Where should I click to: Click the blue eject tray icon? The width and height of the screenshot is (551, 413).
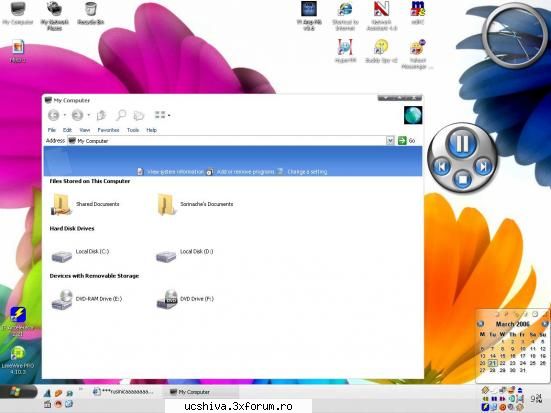[520, 390]
